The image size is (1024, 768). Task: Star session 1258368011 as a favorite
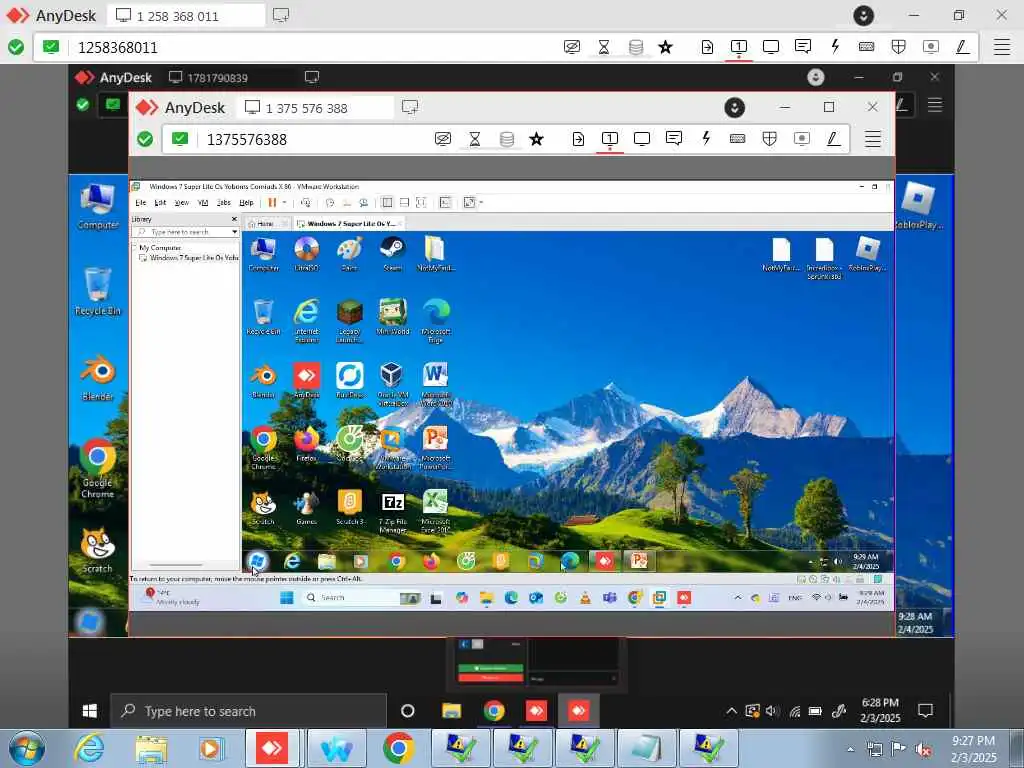tap(665, 47)
